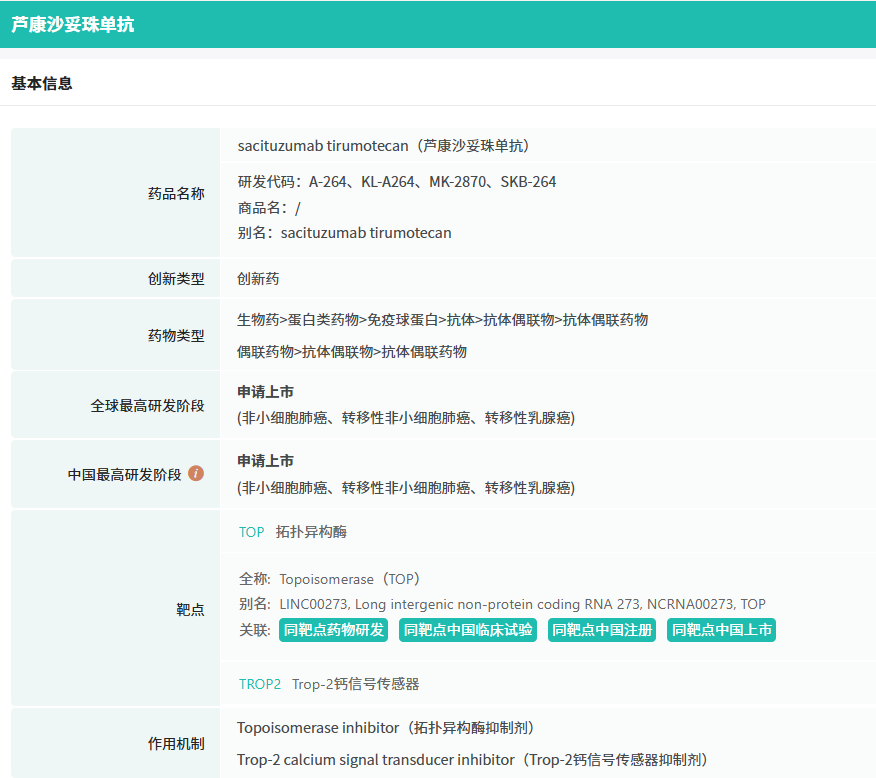Select the 基本信息 section heading
The height and width of the screenshot is (778, 876).
[x=42, y=83]
